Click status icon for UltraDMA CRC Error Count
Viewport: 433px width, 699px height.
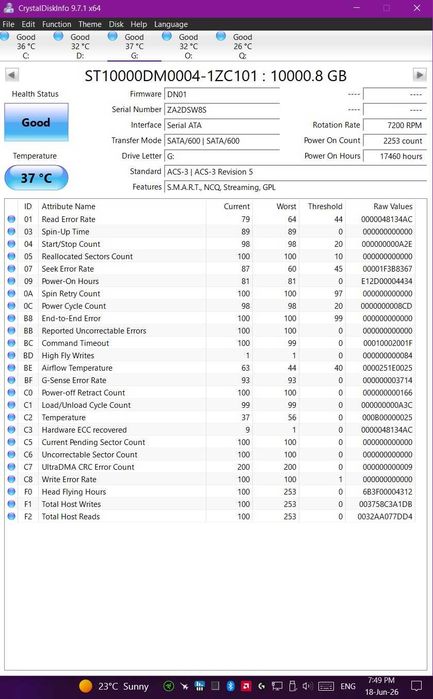click(x=11, y=467)
